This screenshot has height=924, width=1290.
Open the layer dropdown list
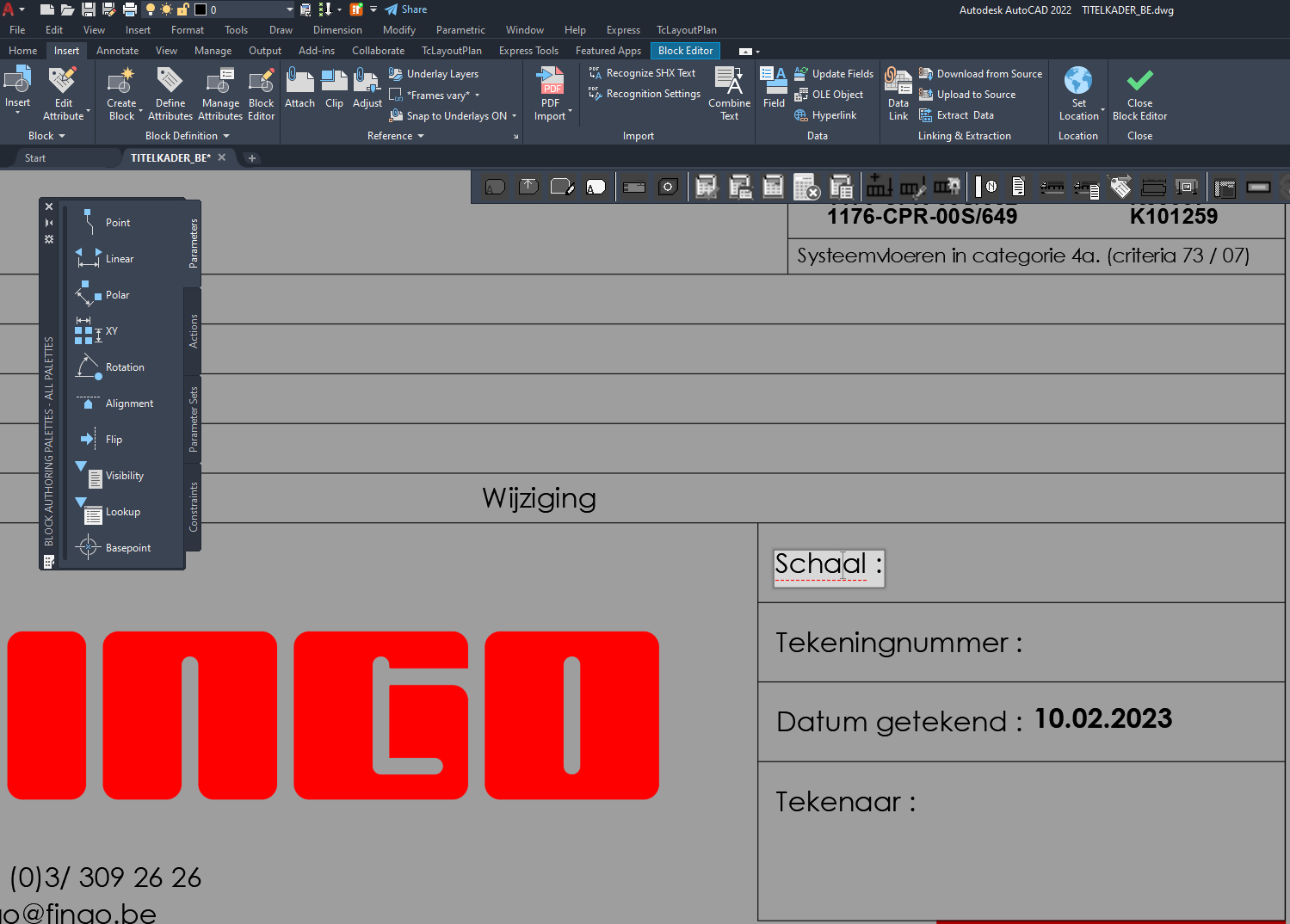[290, 9]
